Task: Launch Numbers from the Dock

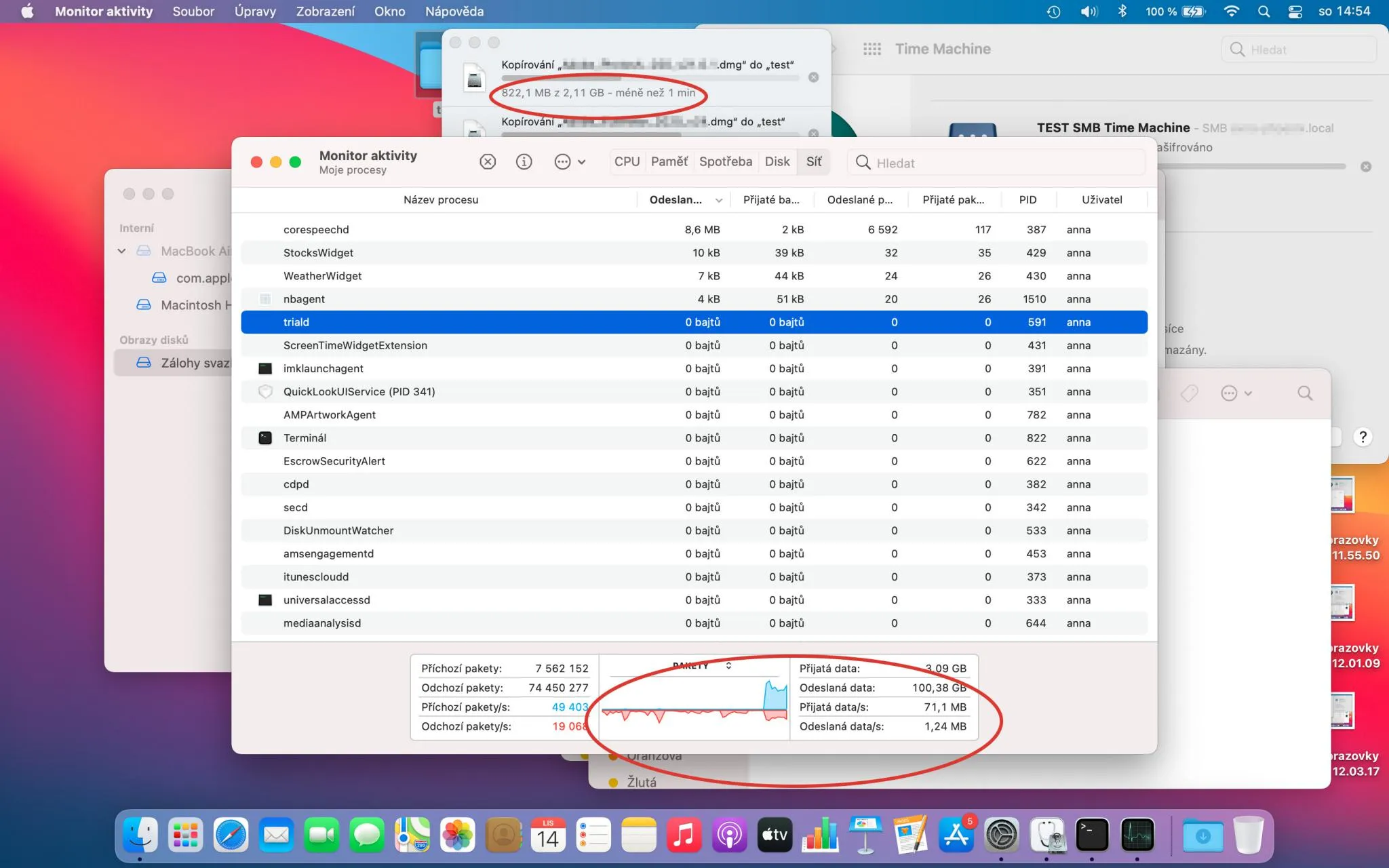Action: [820, 835]
